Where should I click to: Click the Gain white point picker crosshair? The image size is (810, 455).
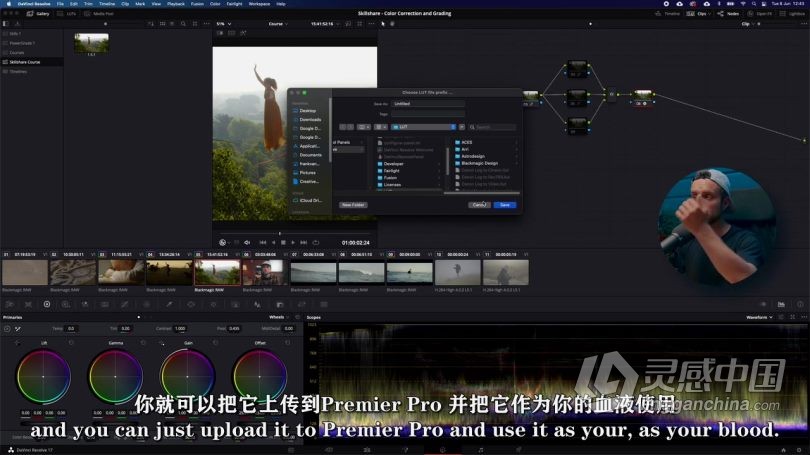(162, 343)
